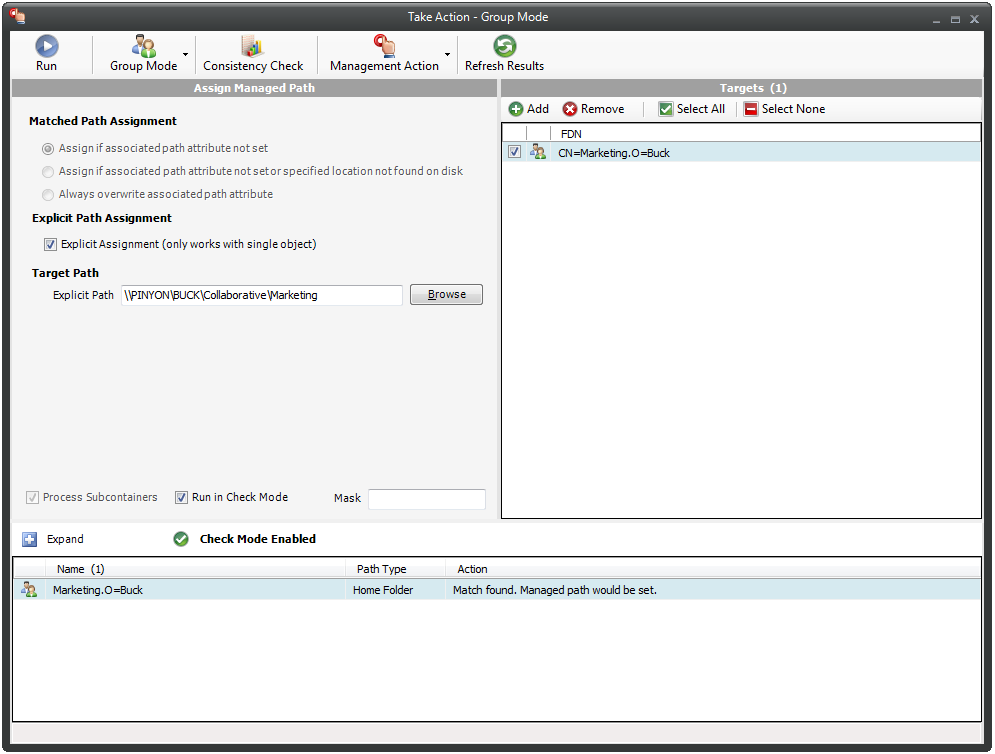Click into the Mask input field

(x=426, y=499)
